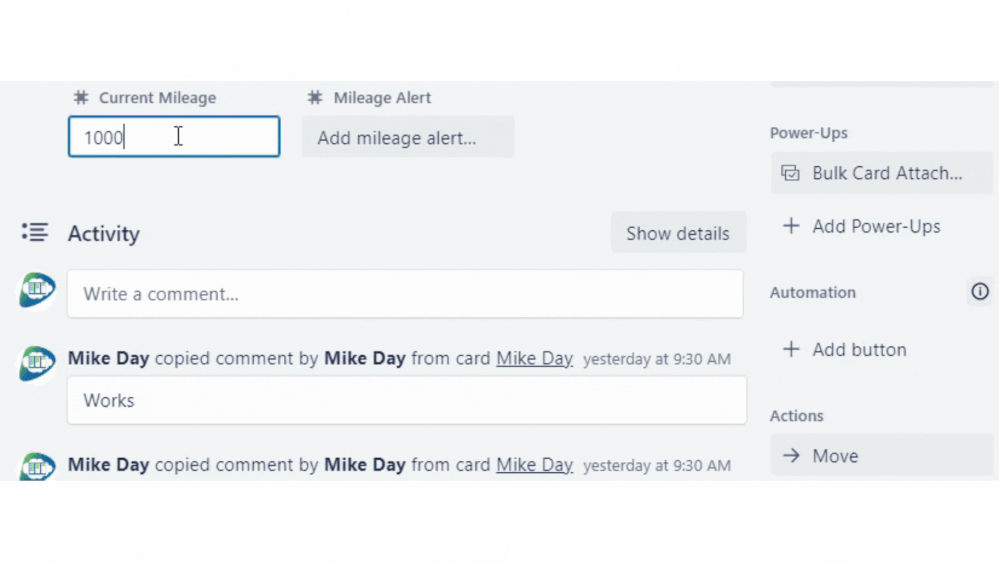This screenshot has height=562, width=999.
Task: Click the Automation section heading
Action: click(x=813, y=292)
